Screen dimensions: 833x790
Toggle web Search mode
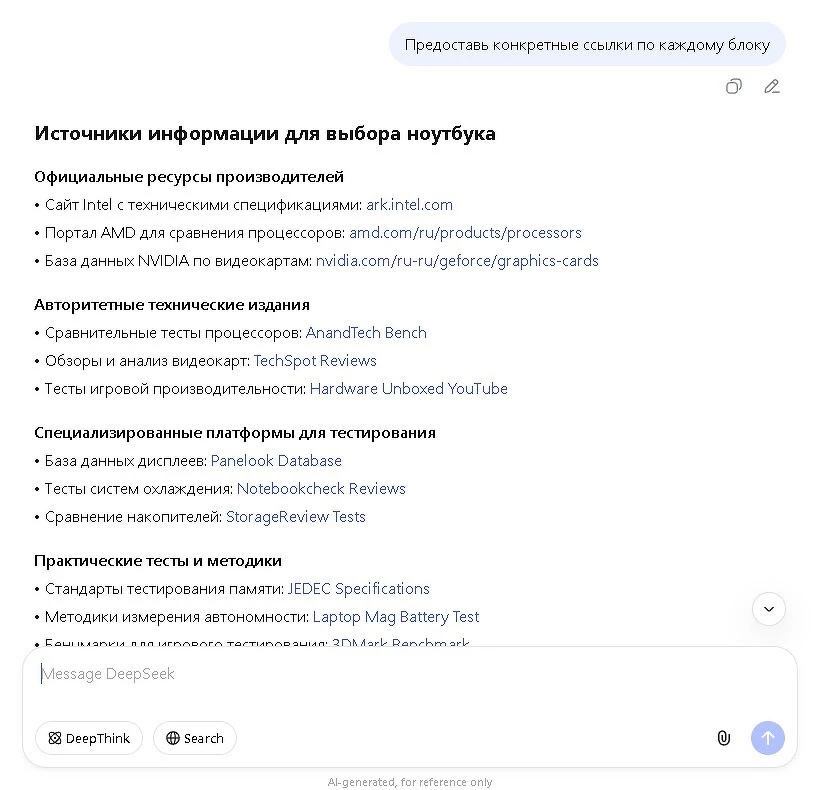pyautogui.click(x=195, y=738)
